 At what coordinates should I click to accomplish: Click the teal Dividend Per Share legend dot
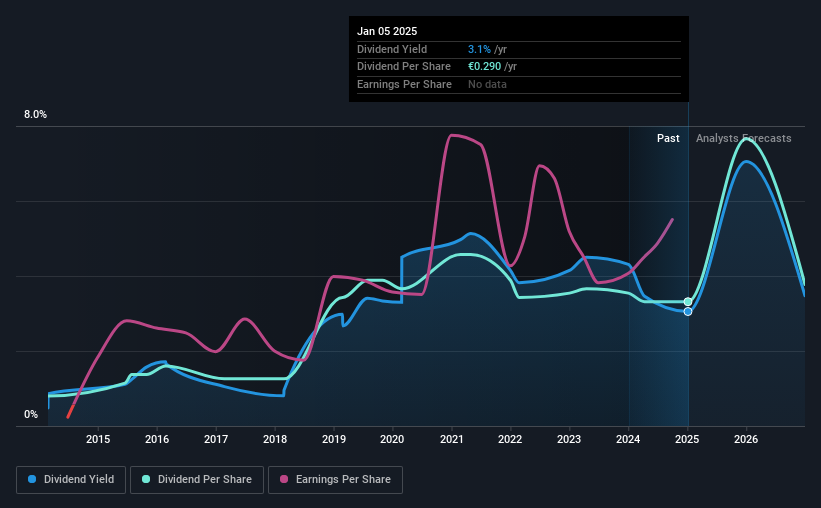(x=146, y=479)
